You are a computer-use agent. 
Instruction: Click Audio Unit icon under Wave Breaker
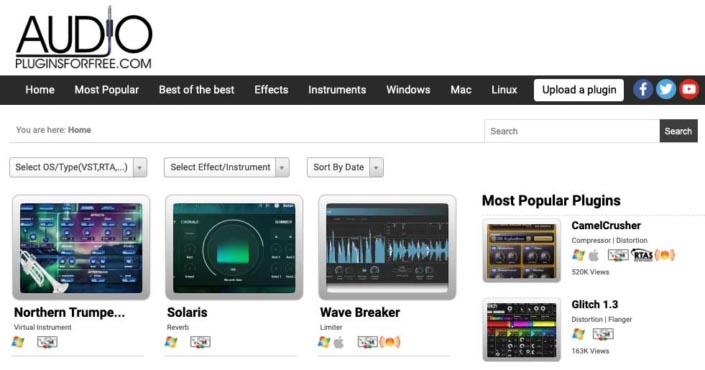(x=390, y=343)
